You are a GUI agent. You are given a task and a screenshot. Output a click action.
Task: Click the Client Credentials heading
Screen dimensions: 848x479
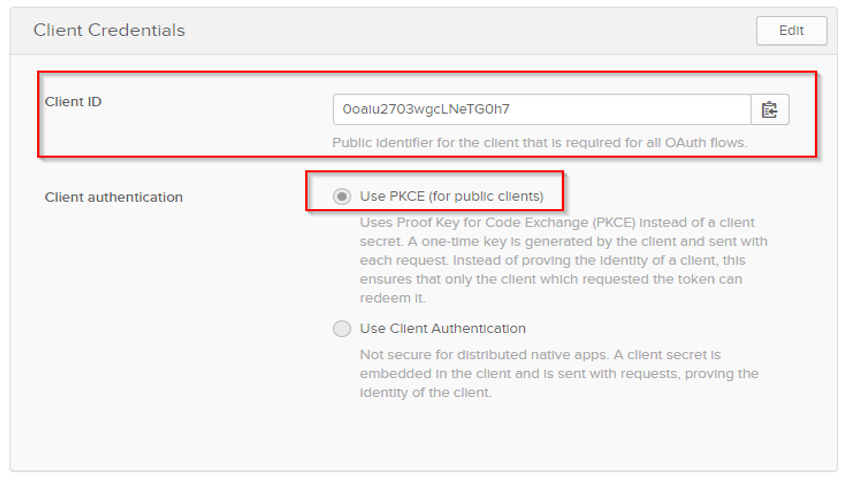tap(109, 30)
